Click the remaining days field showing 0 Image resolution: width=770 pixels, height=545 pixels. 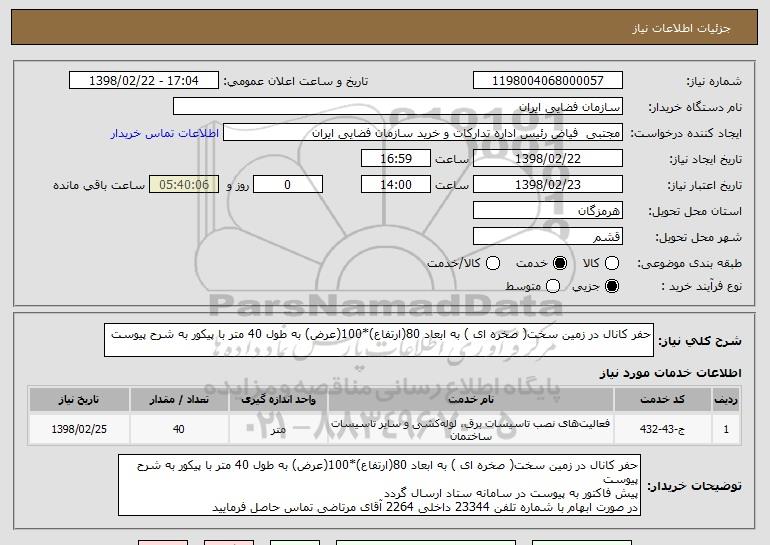click(288, 185)
